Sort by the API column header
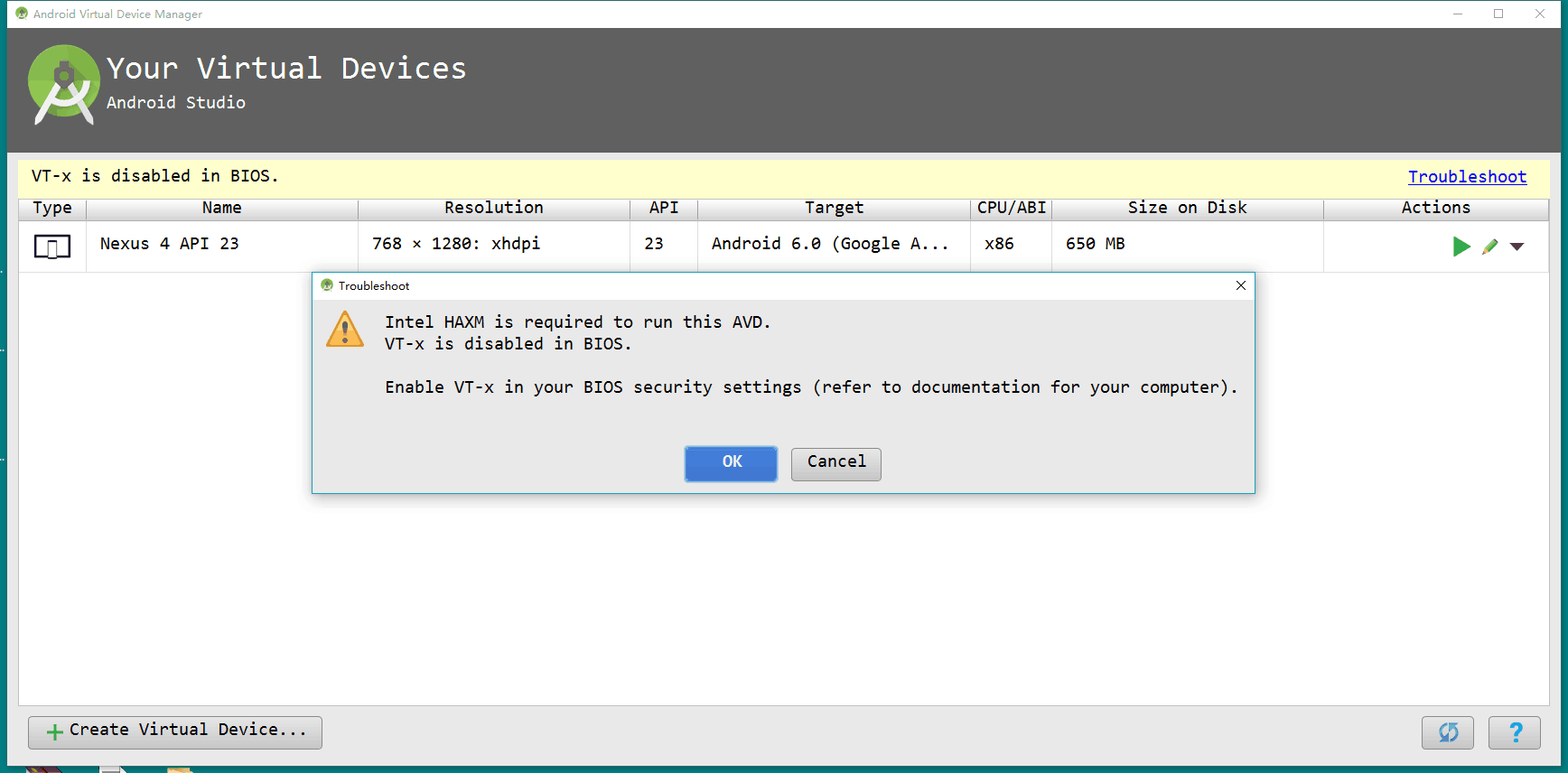Viewport: 1568px width, 773px height. click(x=664, y=209)
